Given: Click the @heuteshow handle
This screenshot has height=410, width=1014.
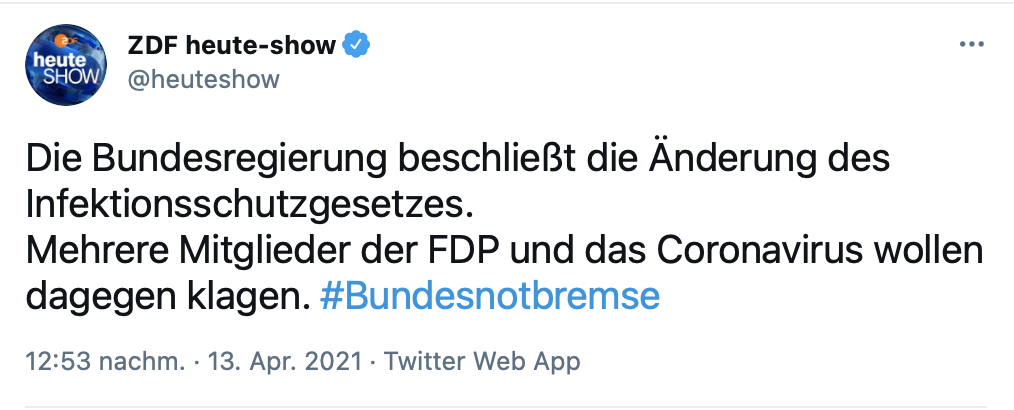Looking at the screenshot, I should (x=203, y=79).
